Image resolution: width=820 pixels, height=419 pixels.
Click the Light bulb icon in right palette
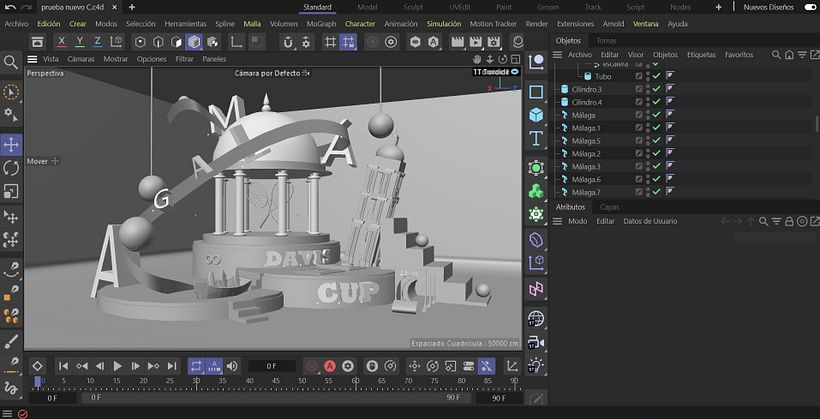536,365
